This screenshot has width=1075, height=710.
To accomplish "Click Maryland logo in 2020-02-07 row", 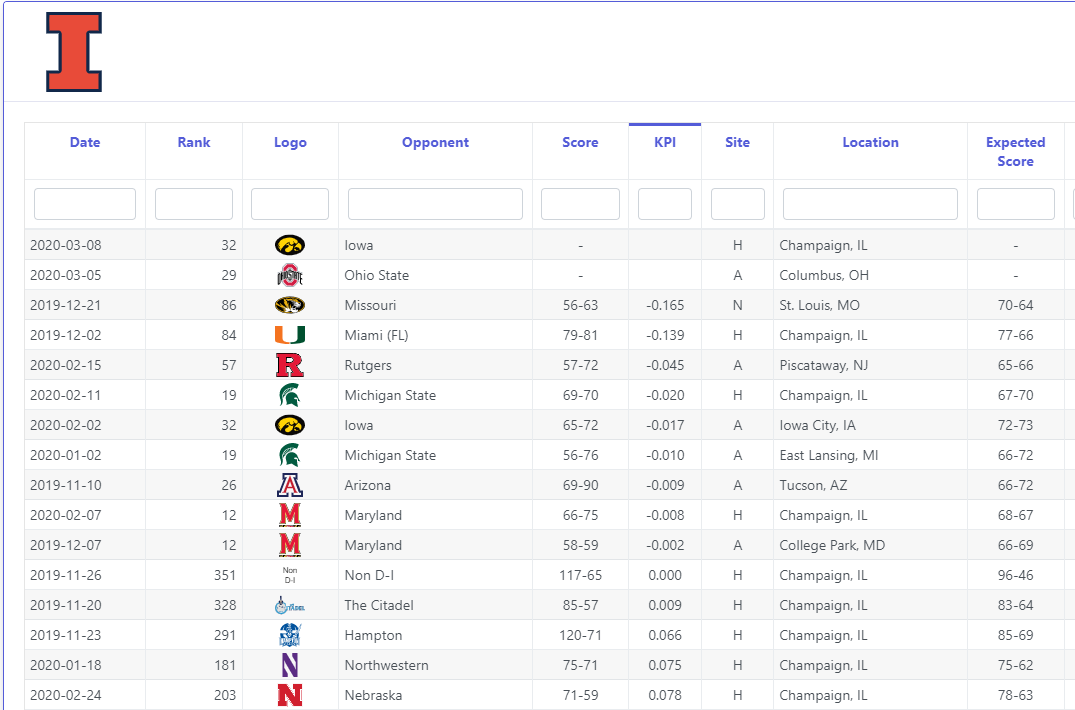I will pos(290,515).
